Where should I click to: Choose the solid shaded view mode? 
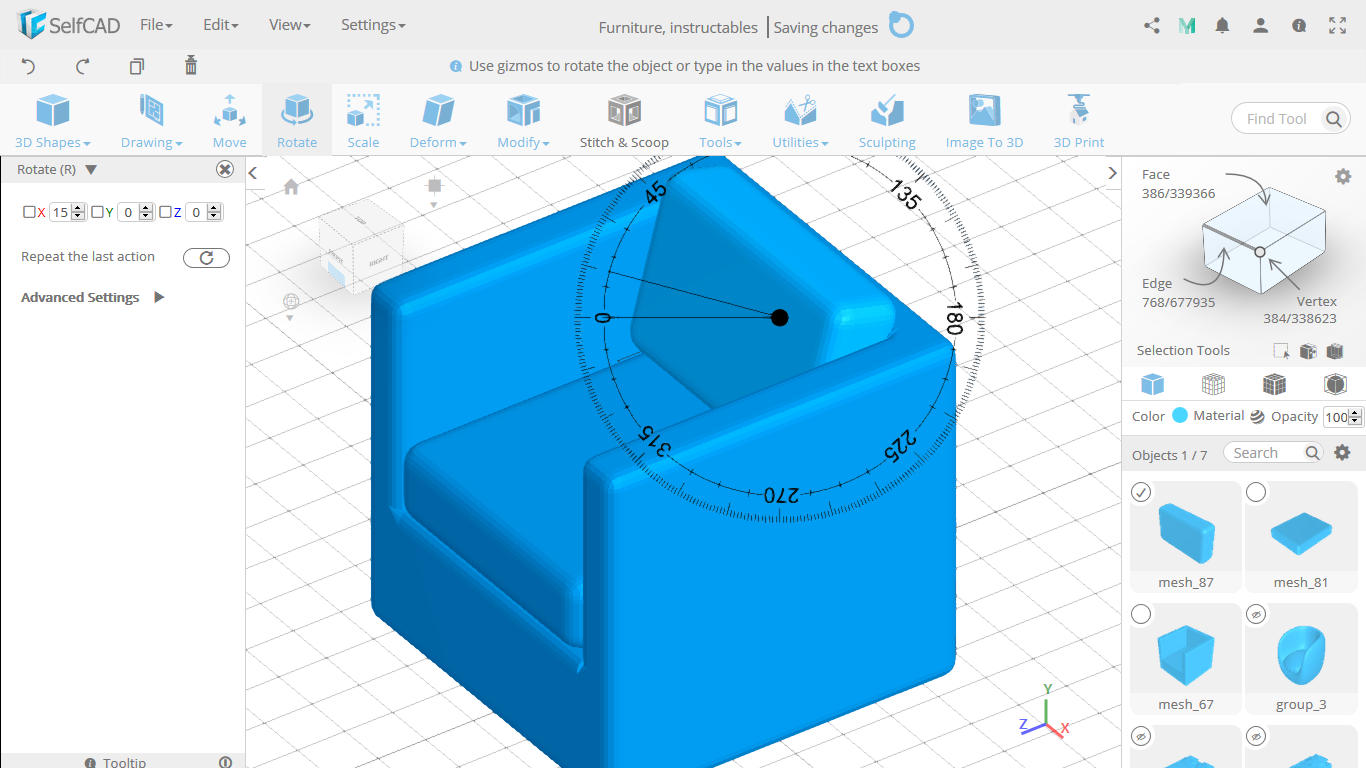1153,384
